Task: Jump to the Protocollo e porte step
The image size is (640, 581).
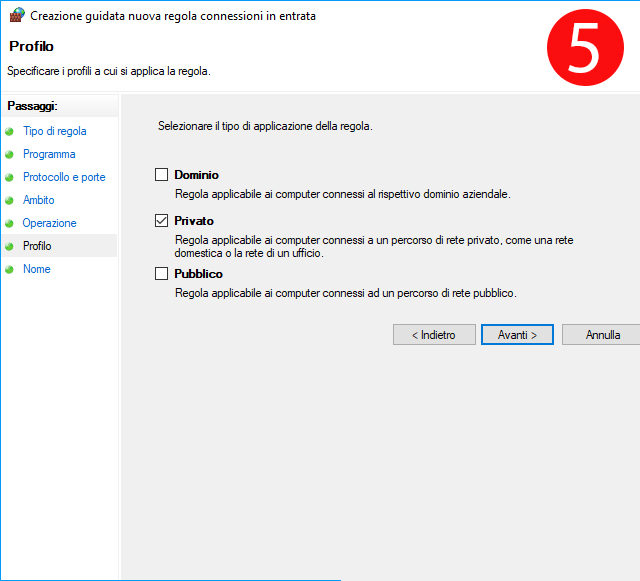Action: [64, 177]
